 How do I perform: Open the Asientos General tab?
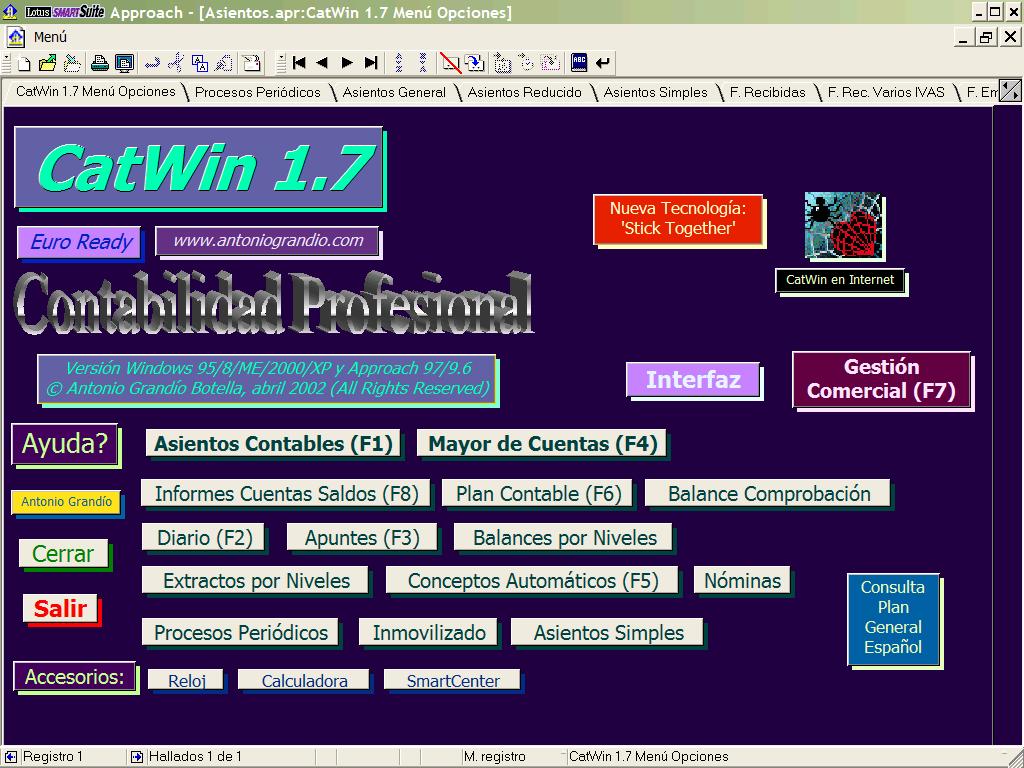tap(394, 92)
